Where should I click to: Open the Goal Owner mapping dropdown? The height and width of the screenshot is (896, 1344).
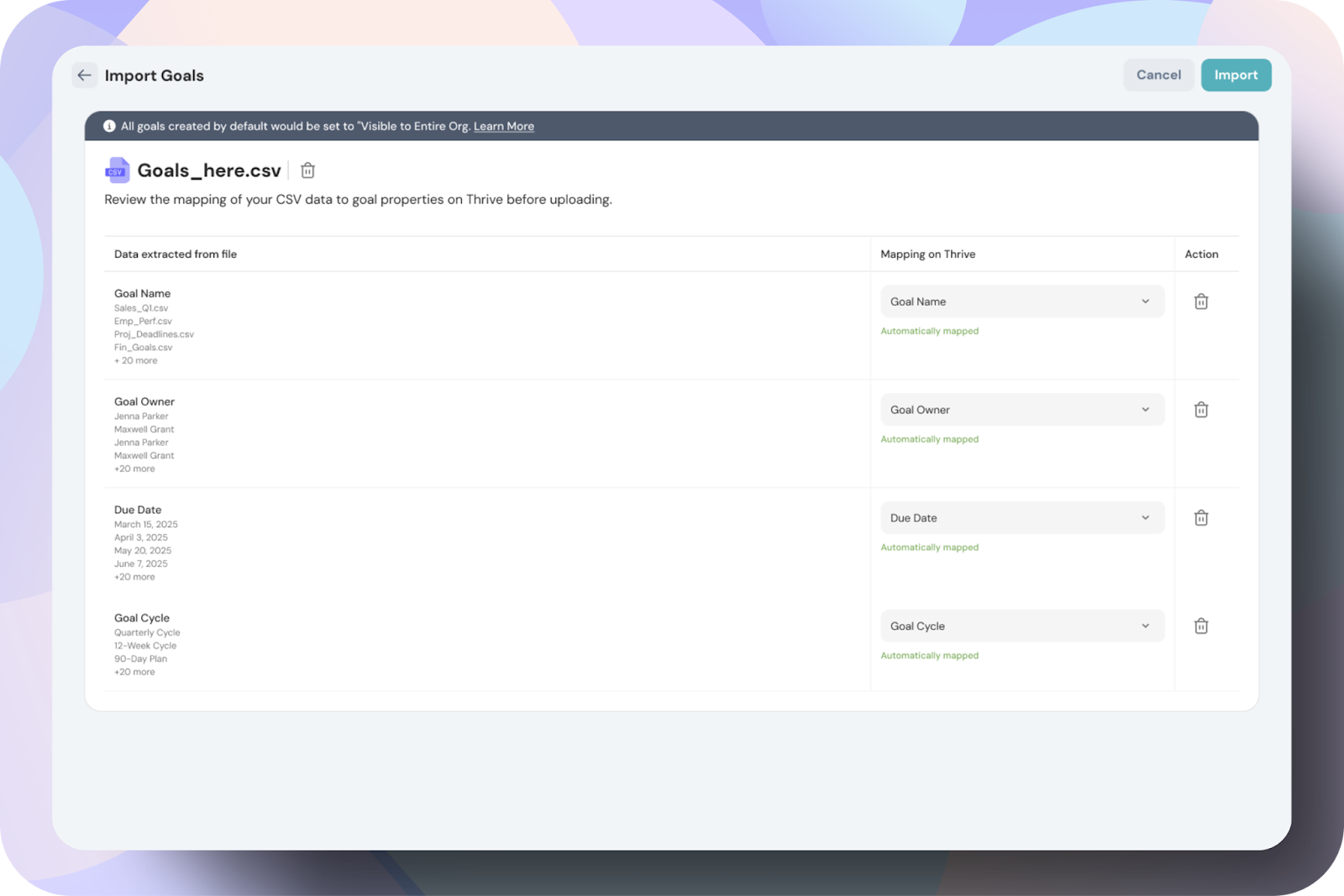pyautogui.click(x=1022, y=410)
